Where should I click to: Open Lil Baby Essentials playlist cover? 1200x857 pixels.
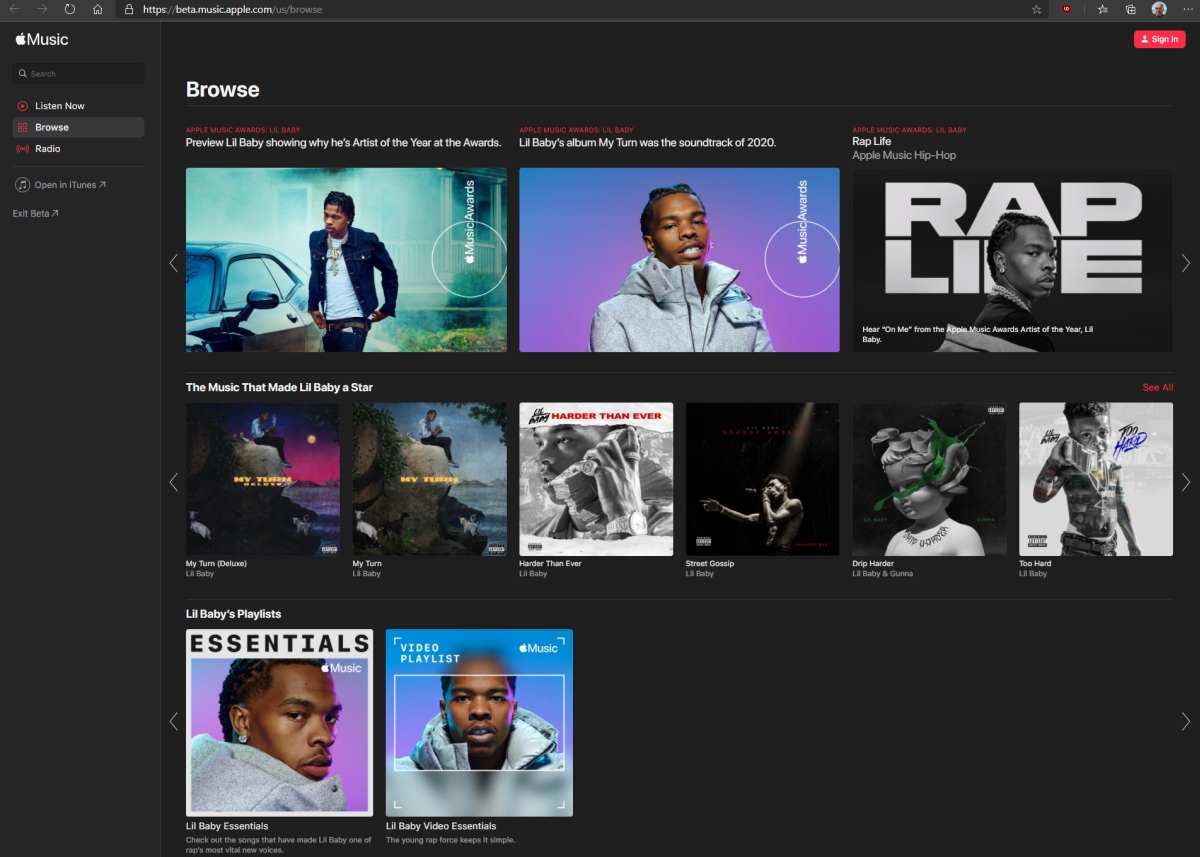[x=279, y=722]
